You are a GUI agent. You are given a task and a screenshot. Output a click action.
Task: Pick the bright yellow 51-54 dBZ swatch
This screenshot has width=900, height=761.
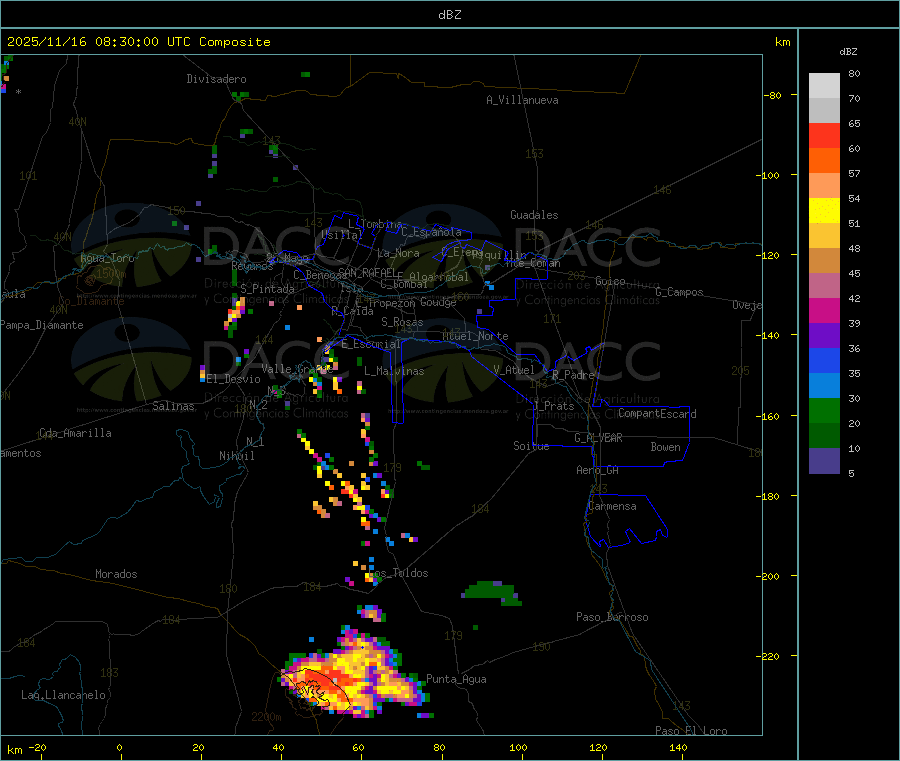(824, 211)
